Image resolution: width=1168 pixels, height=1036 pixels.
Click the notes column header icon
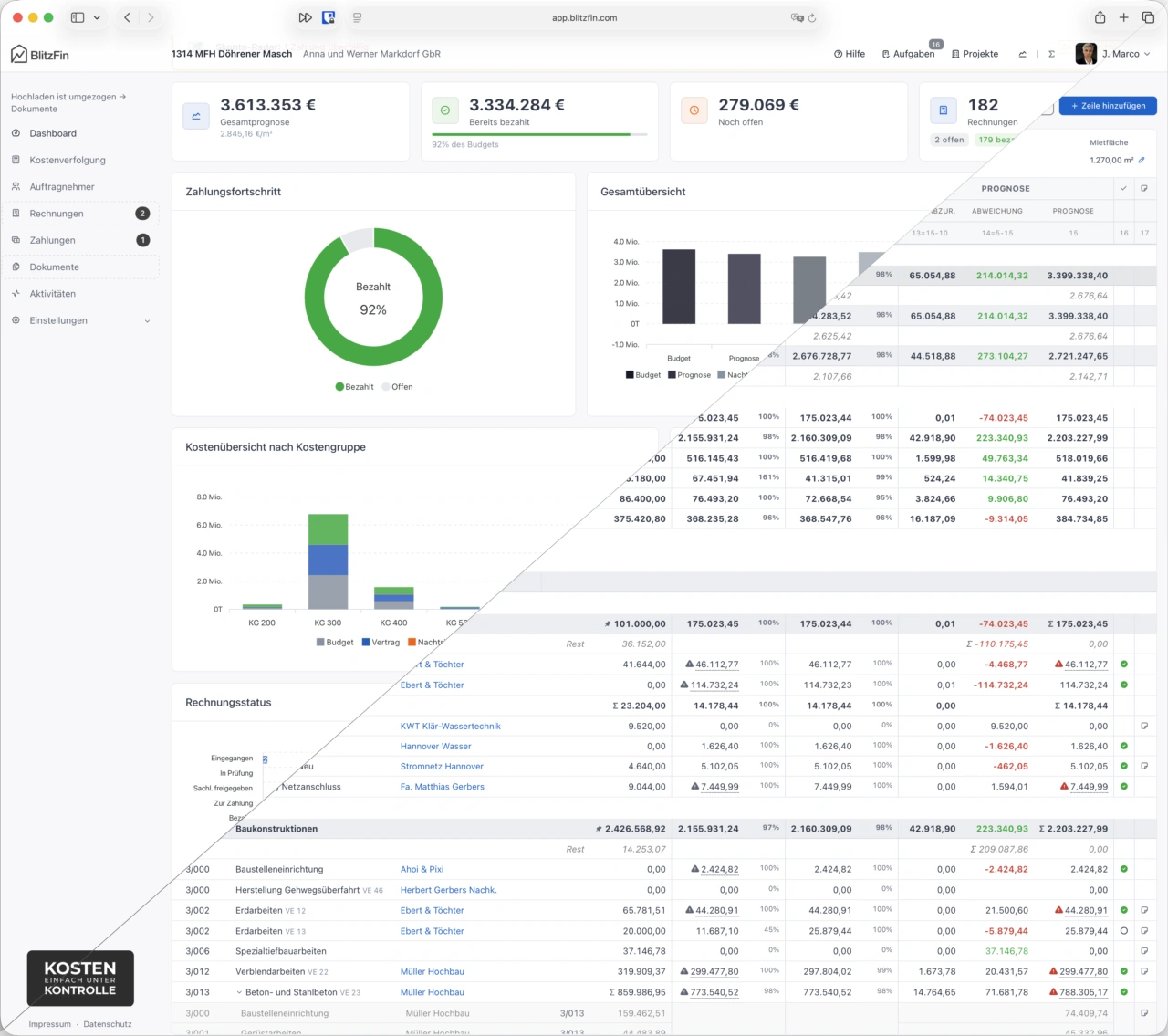(x=1144, y=188)
